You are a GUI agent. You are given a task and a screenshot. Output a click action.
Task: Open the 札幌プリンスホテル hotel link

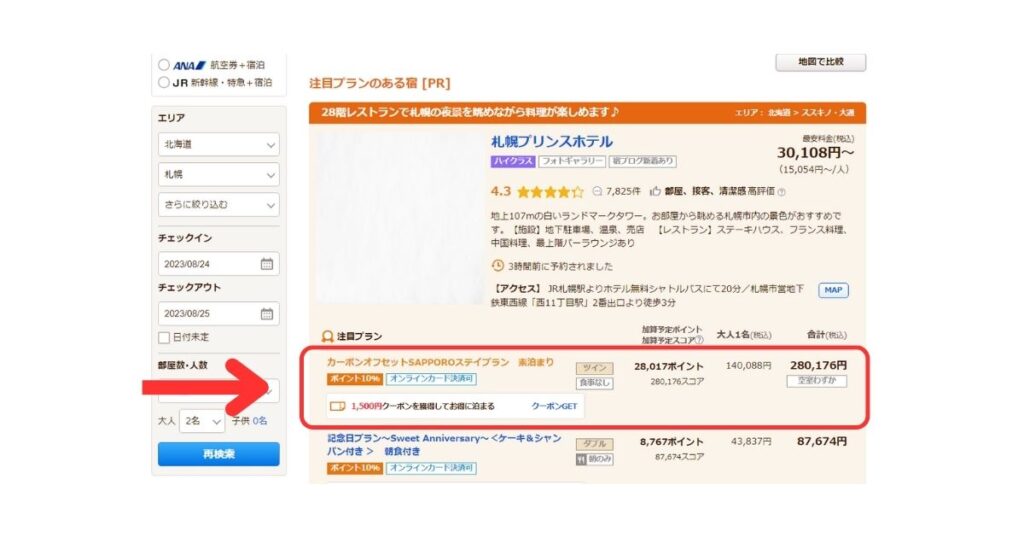click(x=552, y=142)
